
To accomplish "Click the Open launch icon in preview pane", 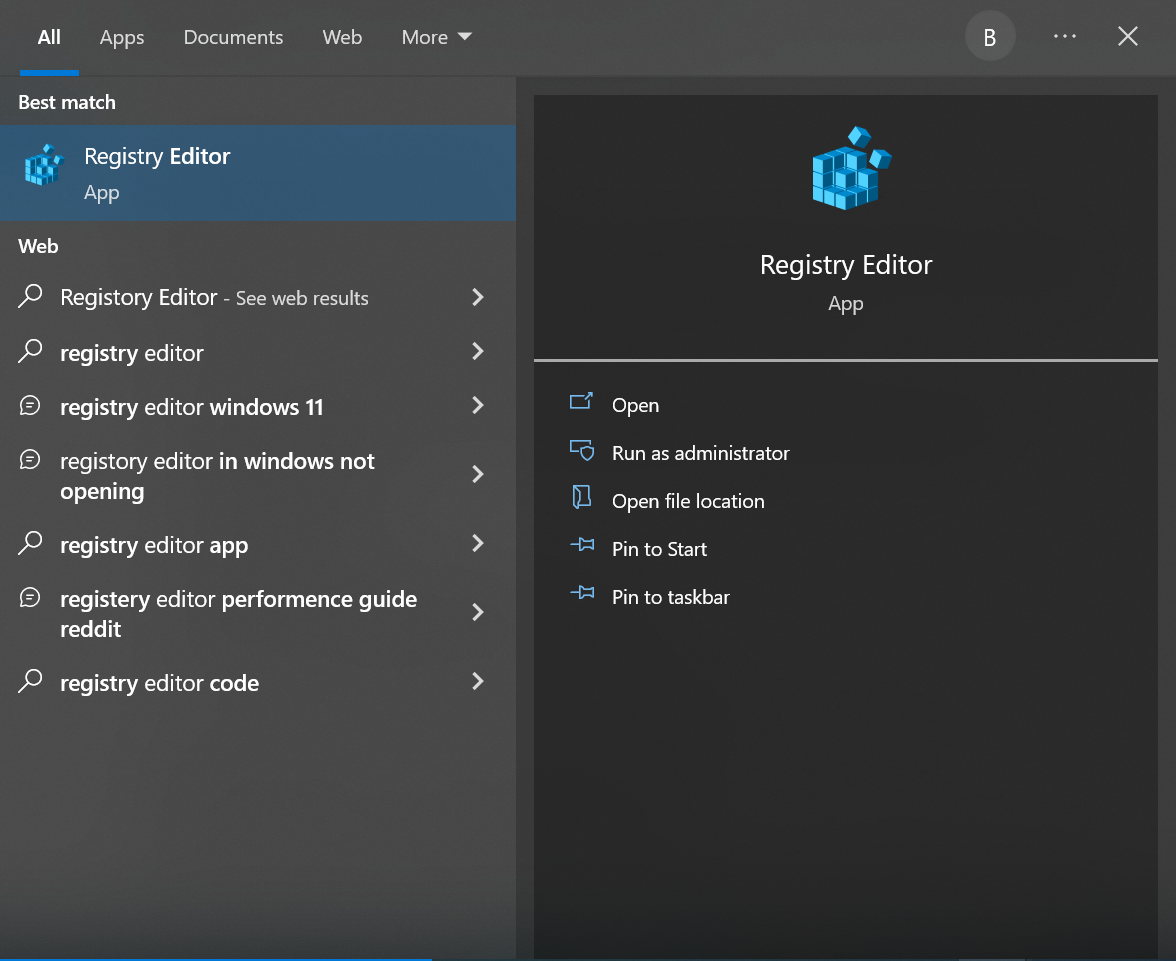I will tap(581, 402).
